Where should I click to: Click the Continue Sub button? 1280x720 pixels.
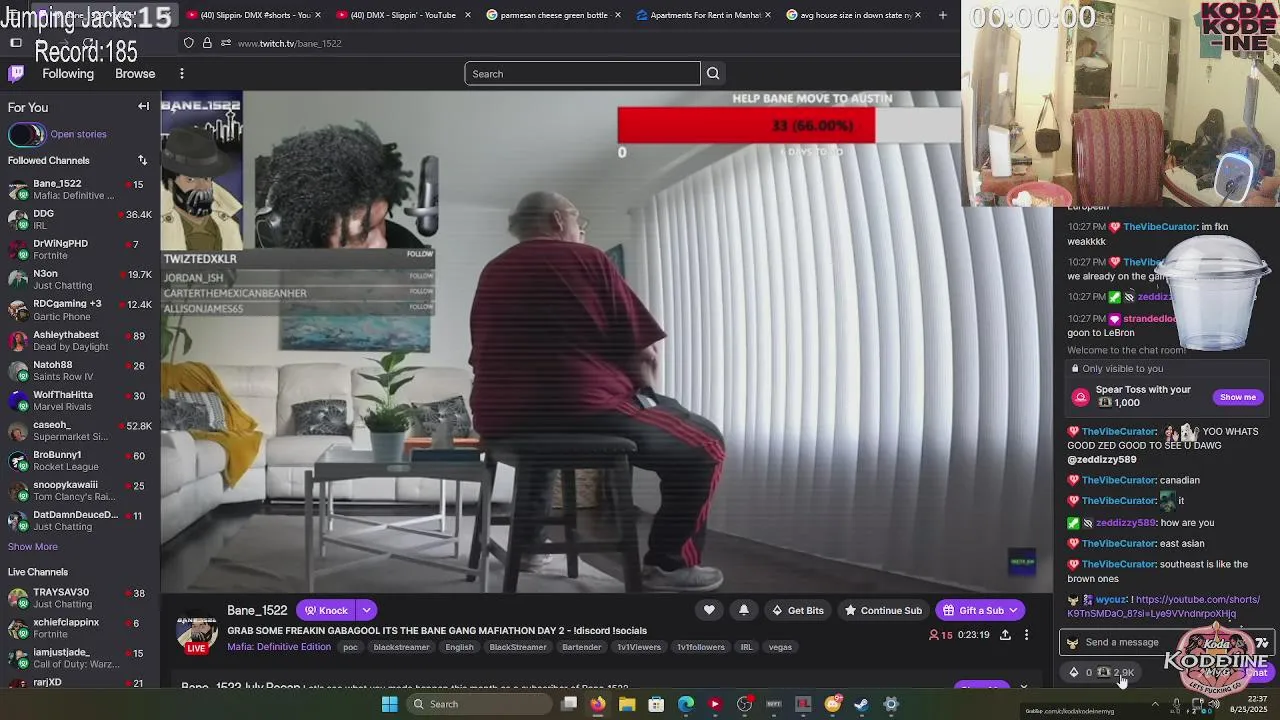(883, 610)
